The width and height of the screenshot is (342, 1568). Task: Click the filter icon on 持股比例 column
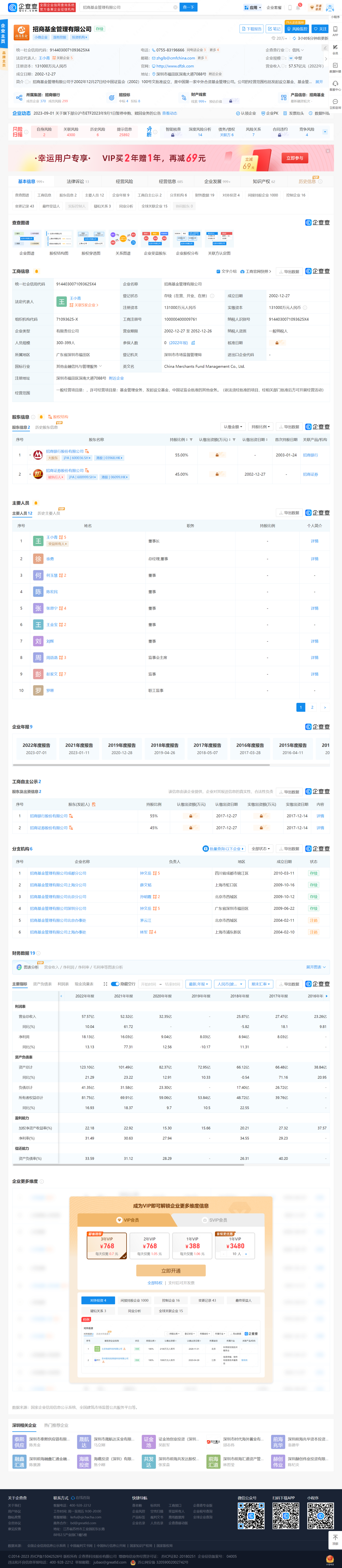tap(191, 440)
